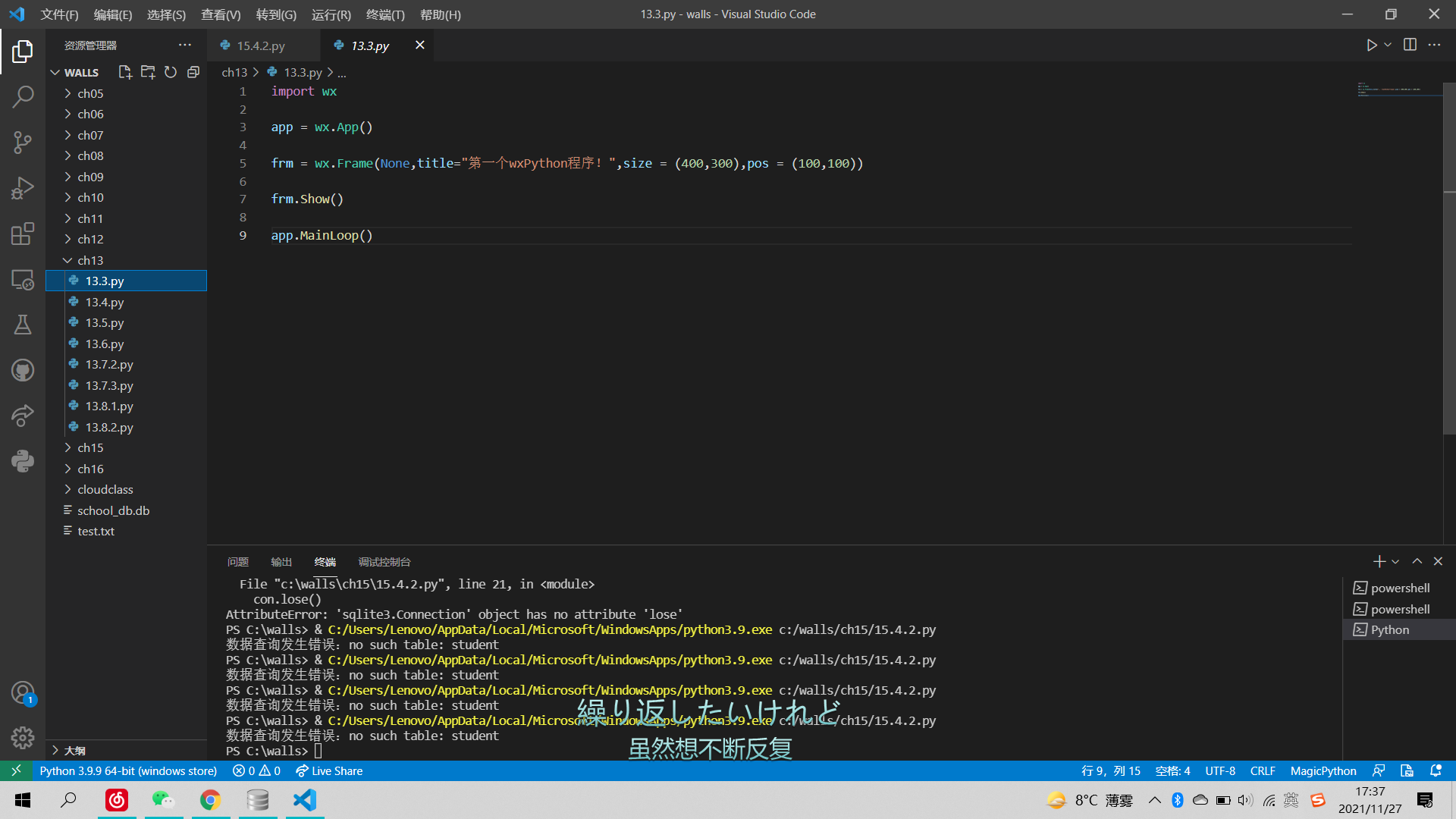
Task: Open the Search view in the activity bar
Action: point(23,96)
